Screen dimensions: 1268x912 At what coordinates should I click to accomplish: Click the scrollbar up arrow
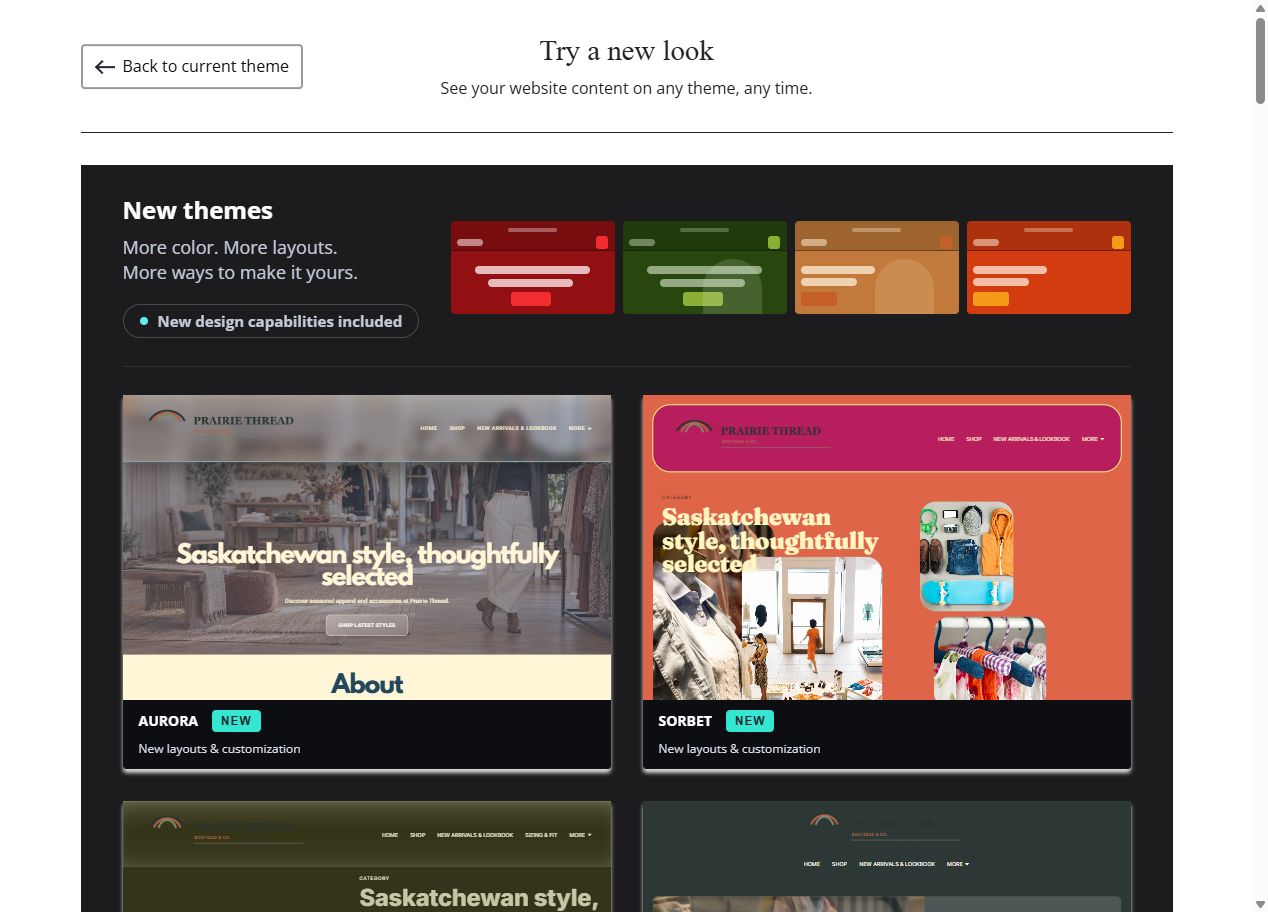tap(1260, 7)
